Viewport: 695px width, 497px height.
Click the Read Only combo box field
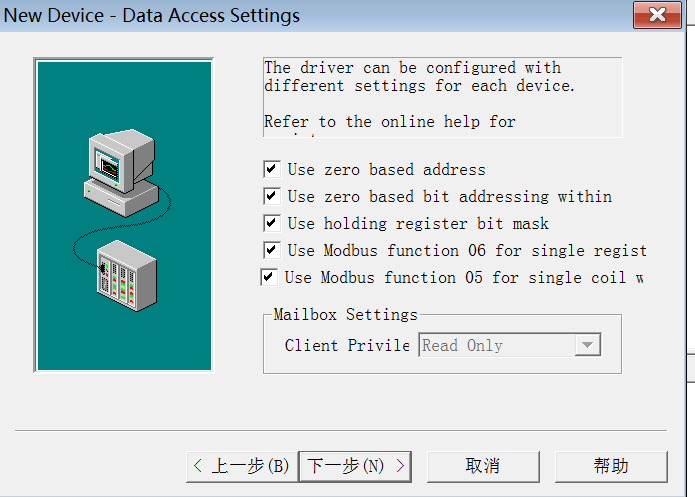pos(496,346)
